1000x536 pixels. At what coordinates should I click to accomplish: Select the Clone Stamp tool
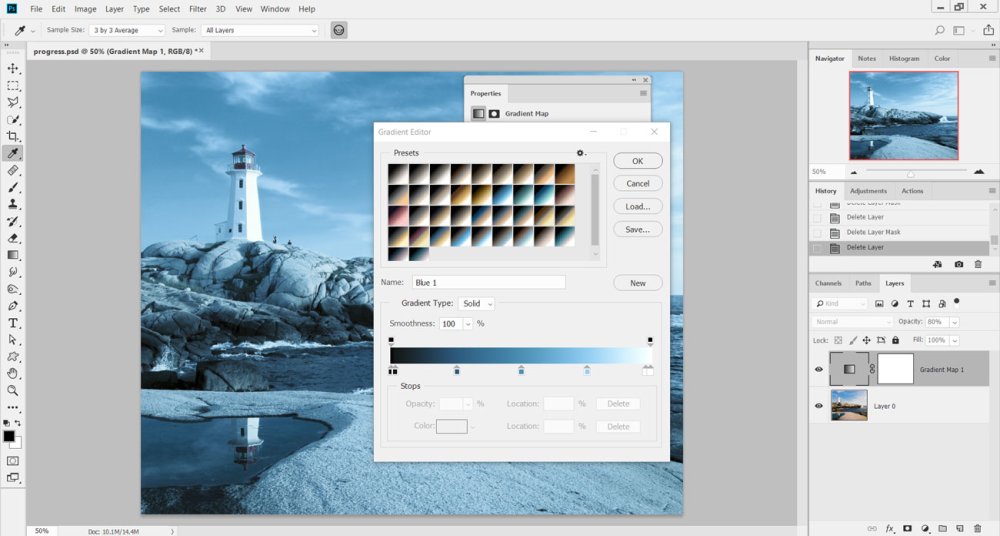(13, 204)
